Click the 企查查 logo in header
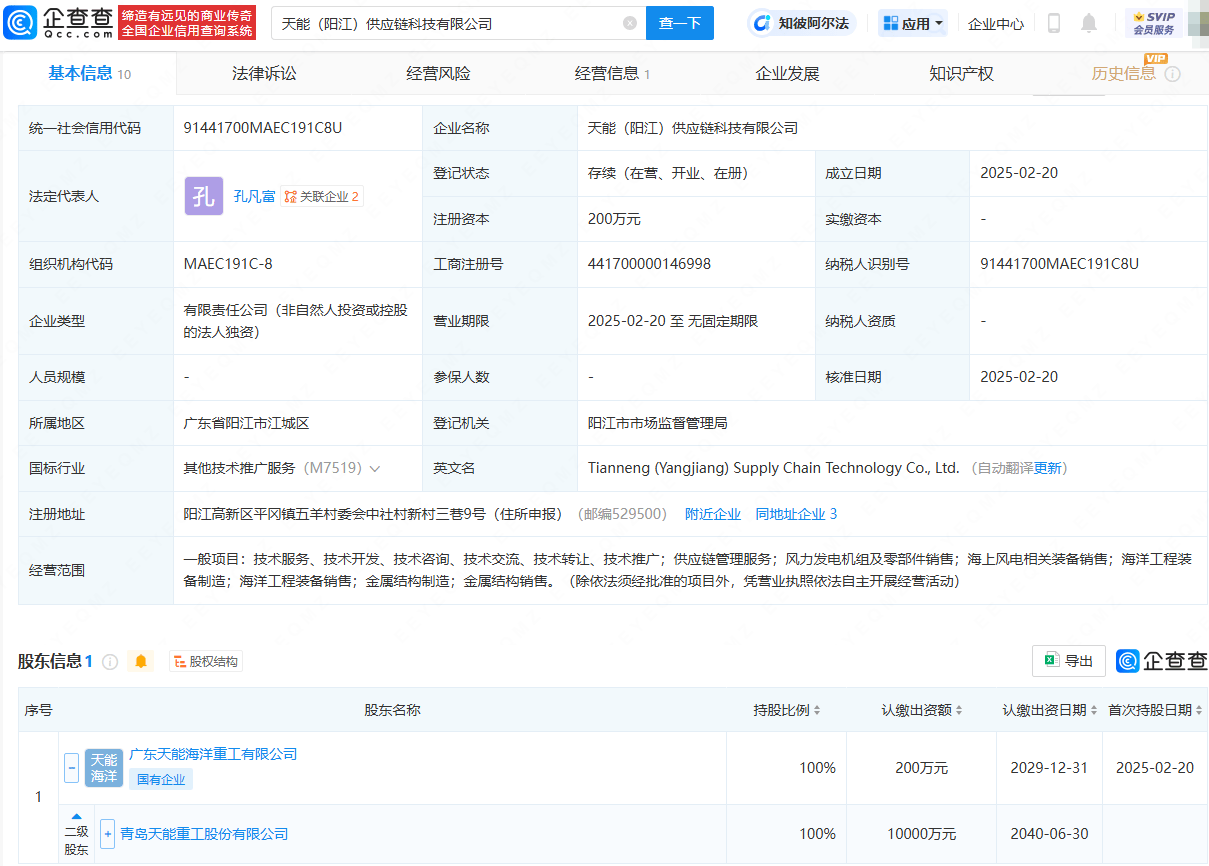Screen dimensions: 1209x866 pos(59,22)
